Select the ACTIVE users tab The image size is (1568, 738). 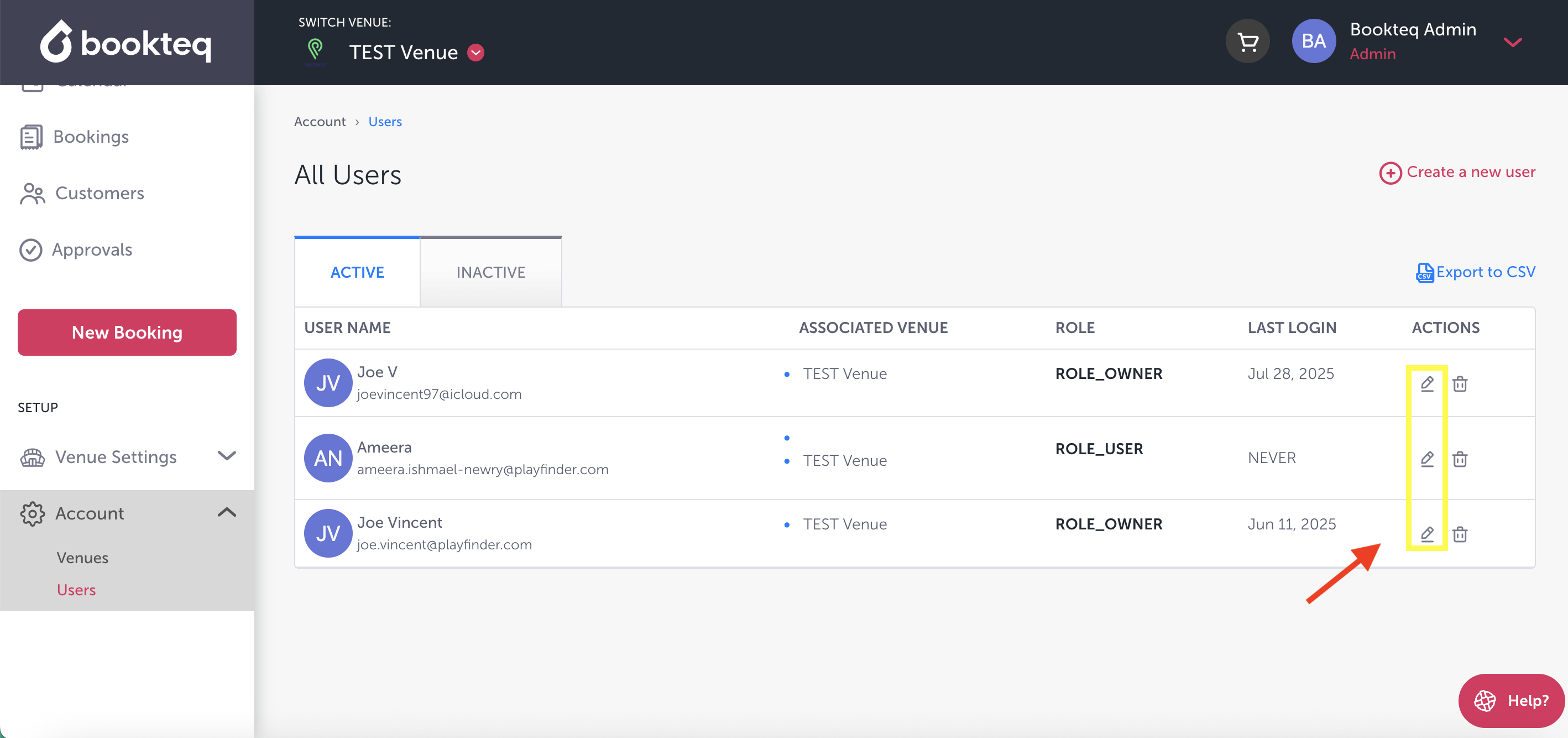point(357,272)
